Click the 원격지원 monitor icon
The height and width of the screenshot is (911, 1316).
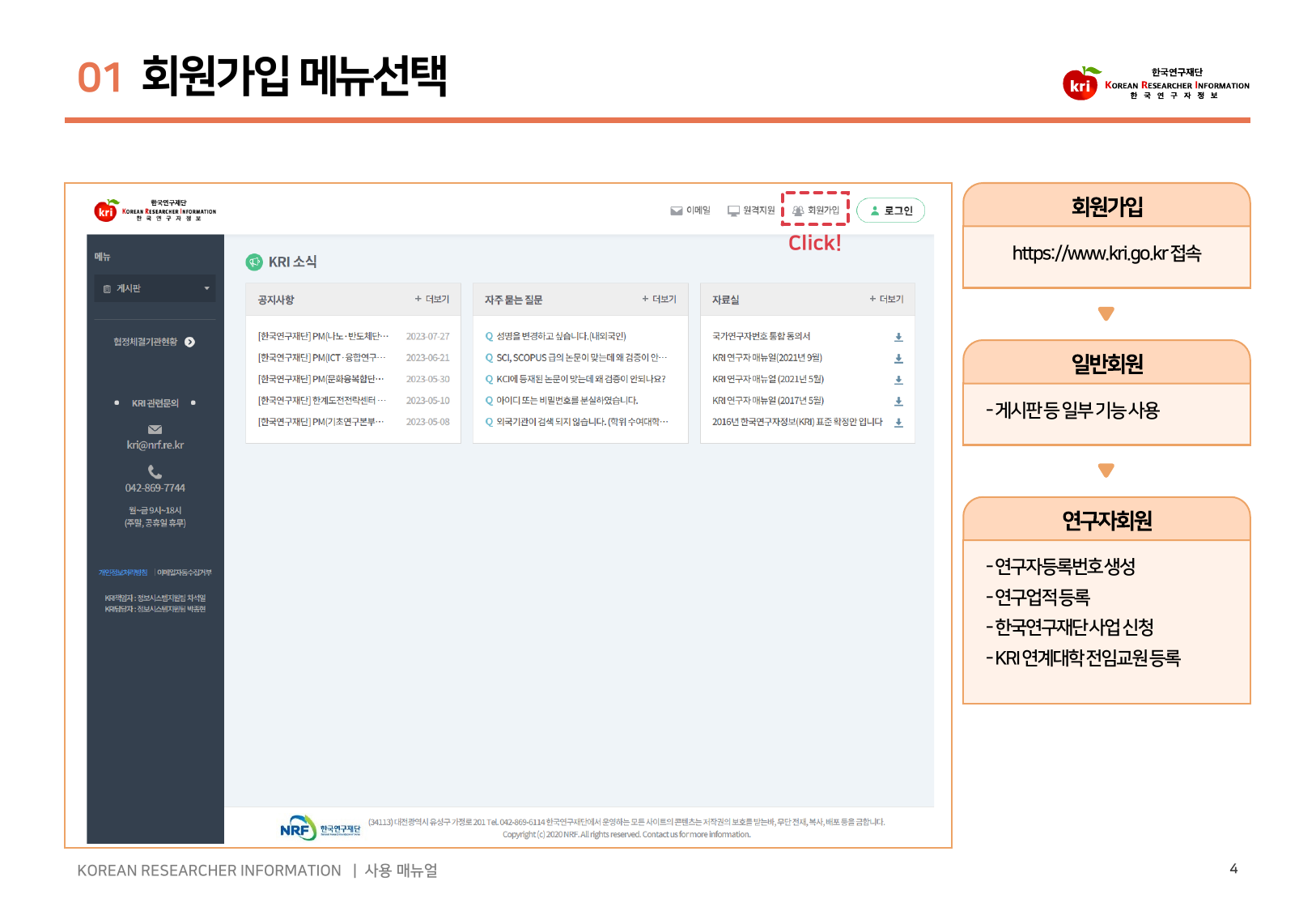pos(733,211)
